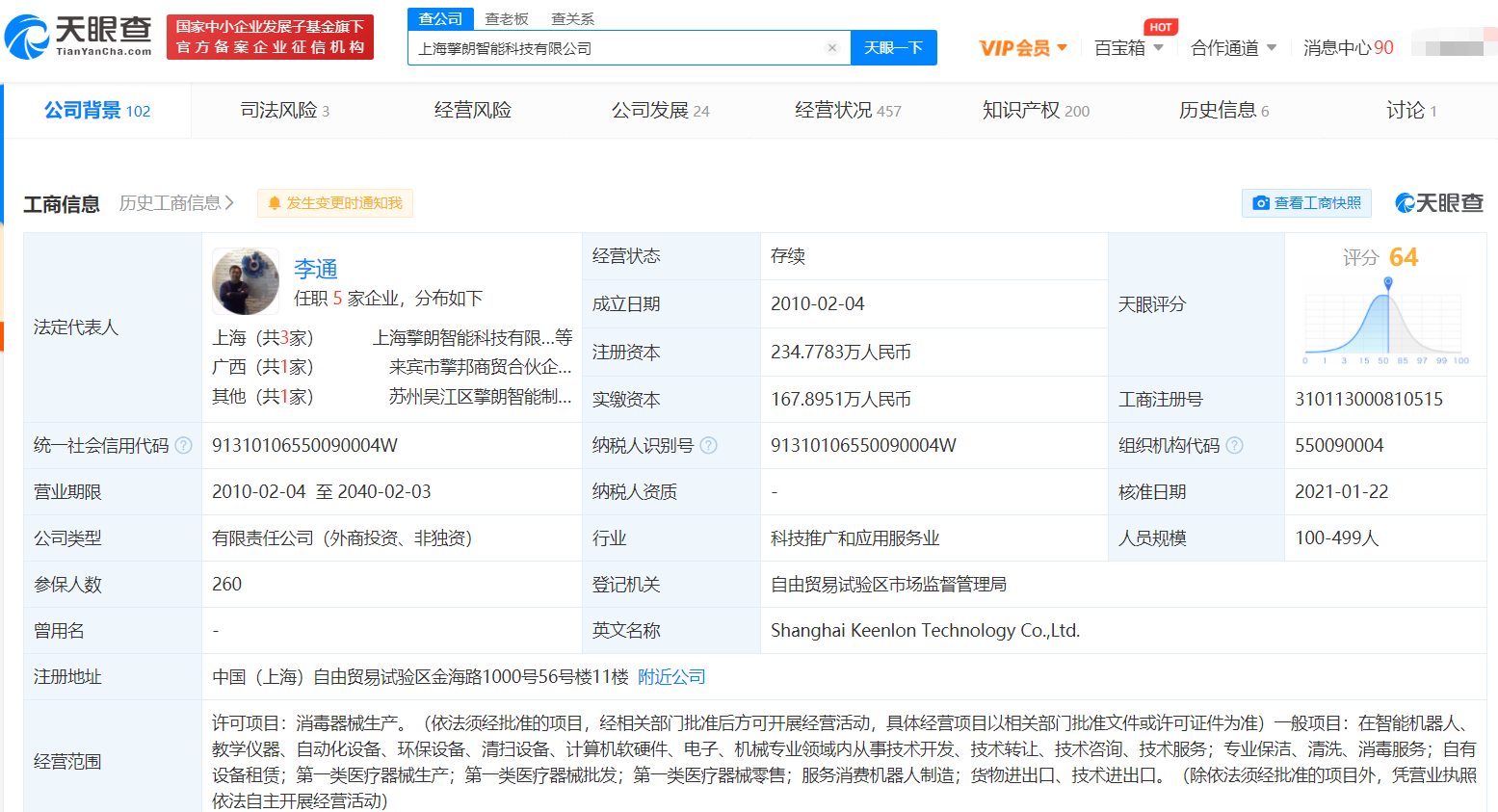
Task: Switch to the 查公司 search tab
Action: pyautogui.click(x=440, y=18)
